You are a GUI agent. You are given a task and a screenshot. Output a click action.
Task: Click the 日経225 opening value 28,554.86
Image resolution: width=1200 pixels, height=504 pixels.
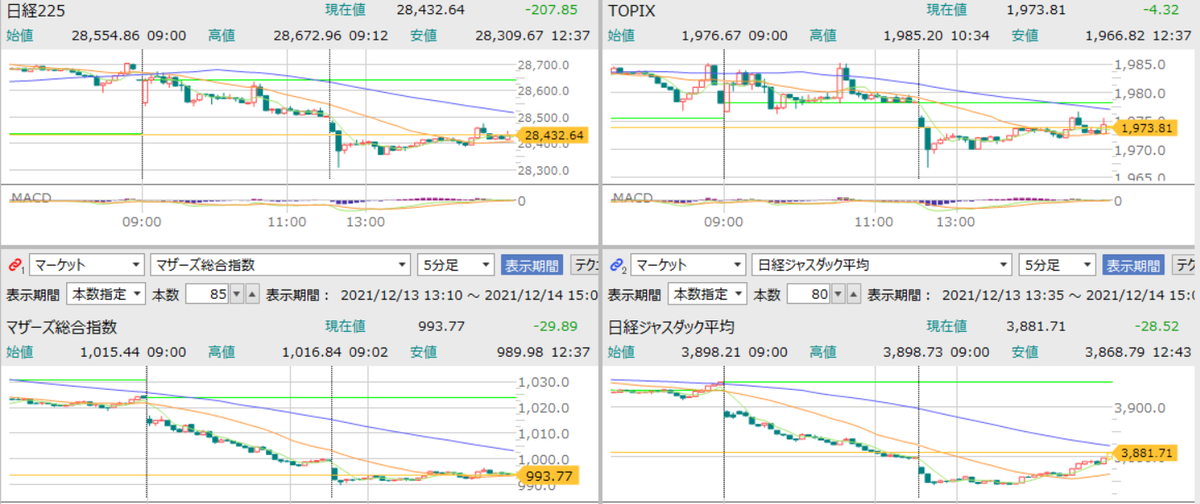pyautogui.click(x=105, y=34)
